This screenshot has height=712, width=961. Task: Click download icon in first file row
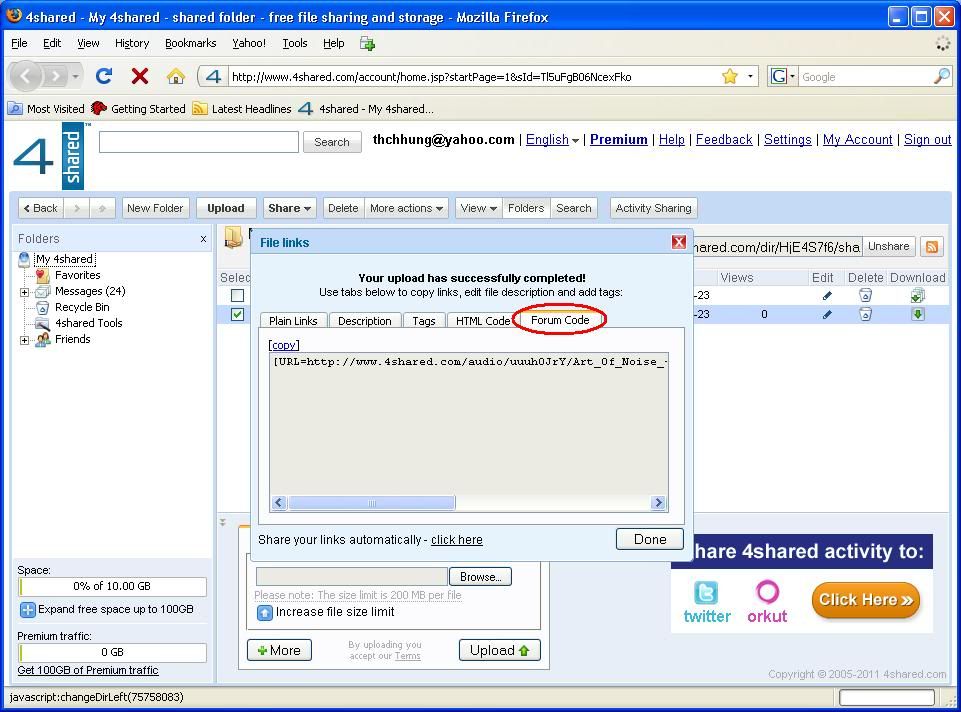(x=917, y=295)
